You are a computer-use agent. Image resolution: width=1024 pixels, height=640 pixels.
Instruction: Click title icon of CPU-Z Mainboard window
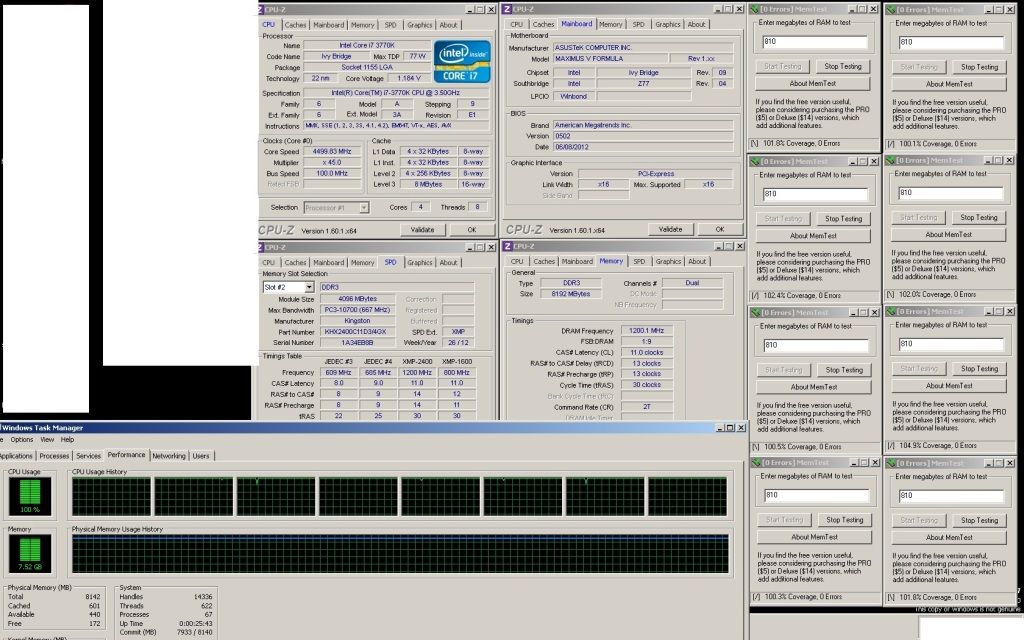tap(508, 9)
